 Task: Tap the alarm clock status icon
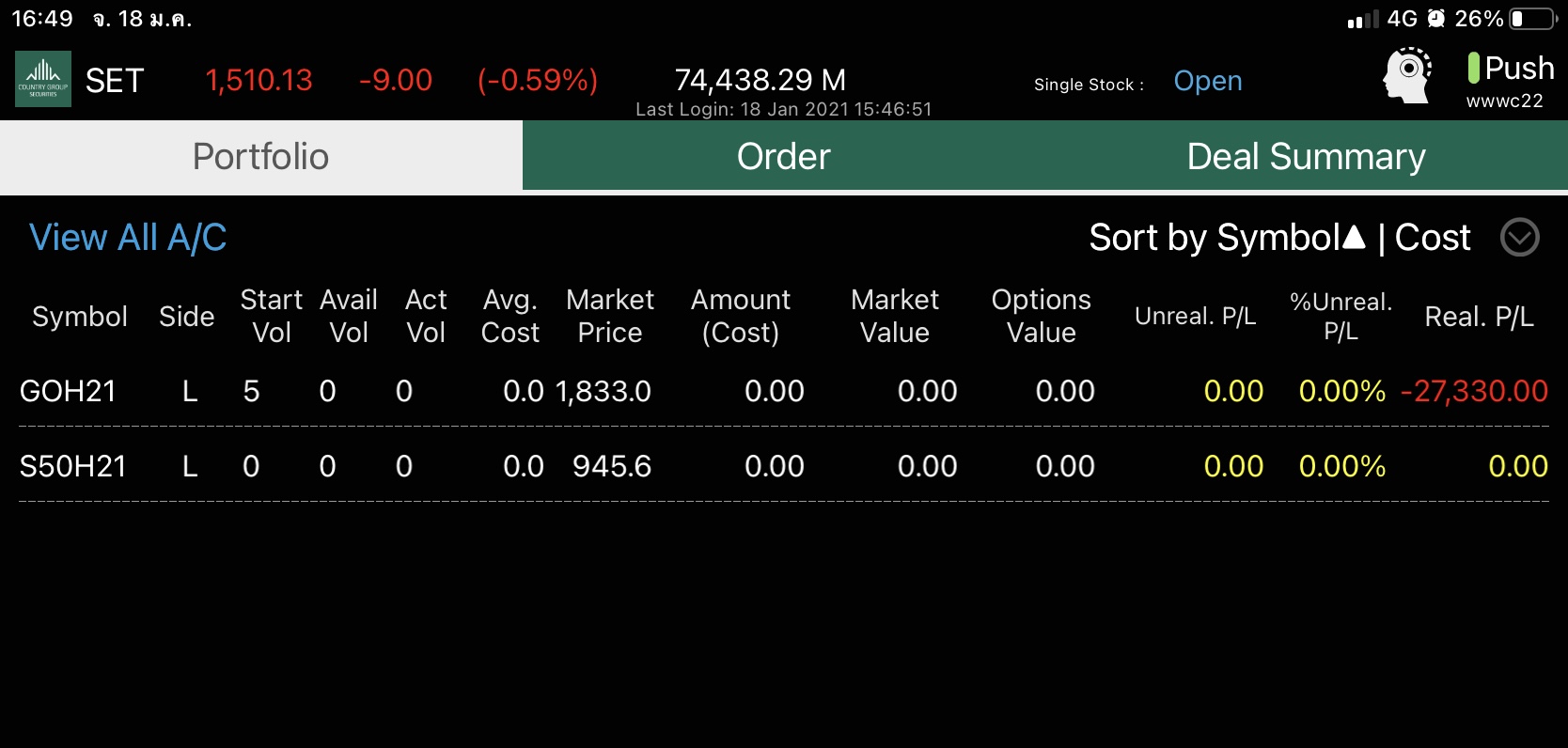(x=1435, y=19)
